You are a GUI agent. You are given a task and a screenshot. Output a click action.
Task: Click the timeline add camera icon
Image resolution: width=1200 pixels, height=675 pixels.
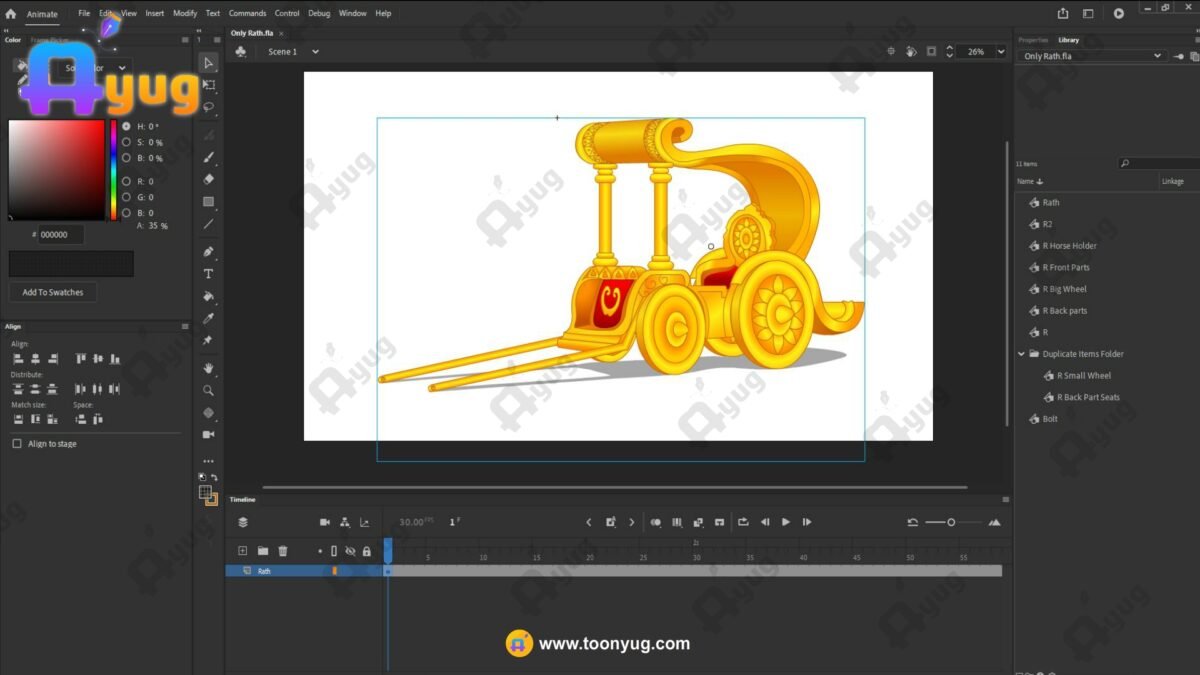pos(325,522)
